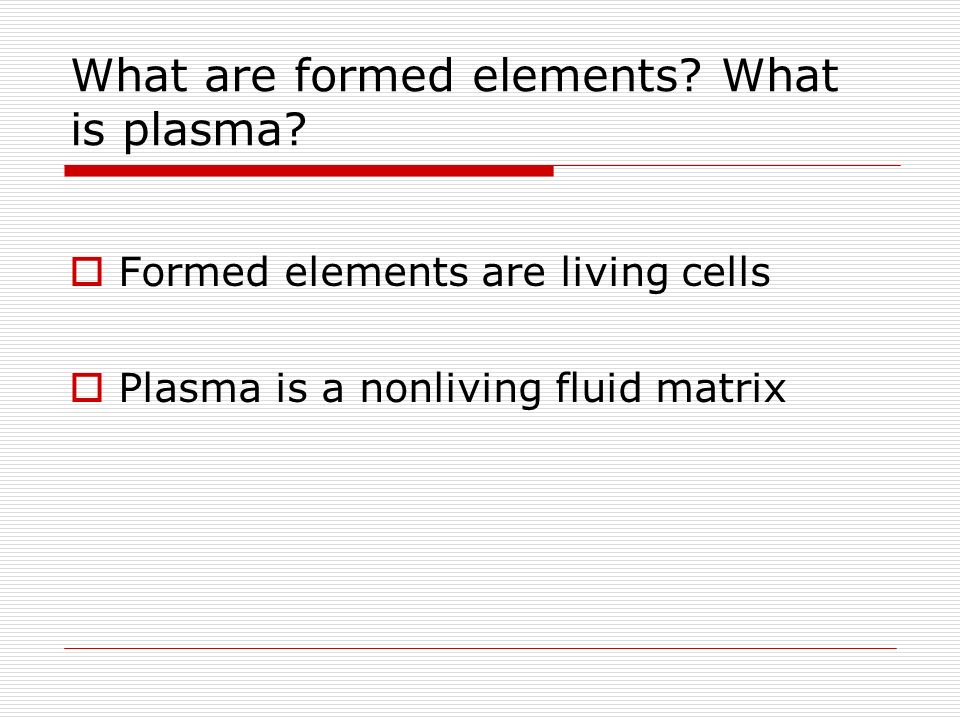Click the word 'formed' in the title
The width and height of the screenshot is (960, 720).
373,75
